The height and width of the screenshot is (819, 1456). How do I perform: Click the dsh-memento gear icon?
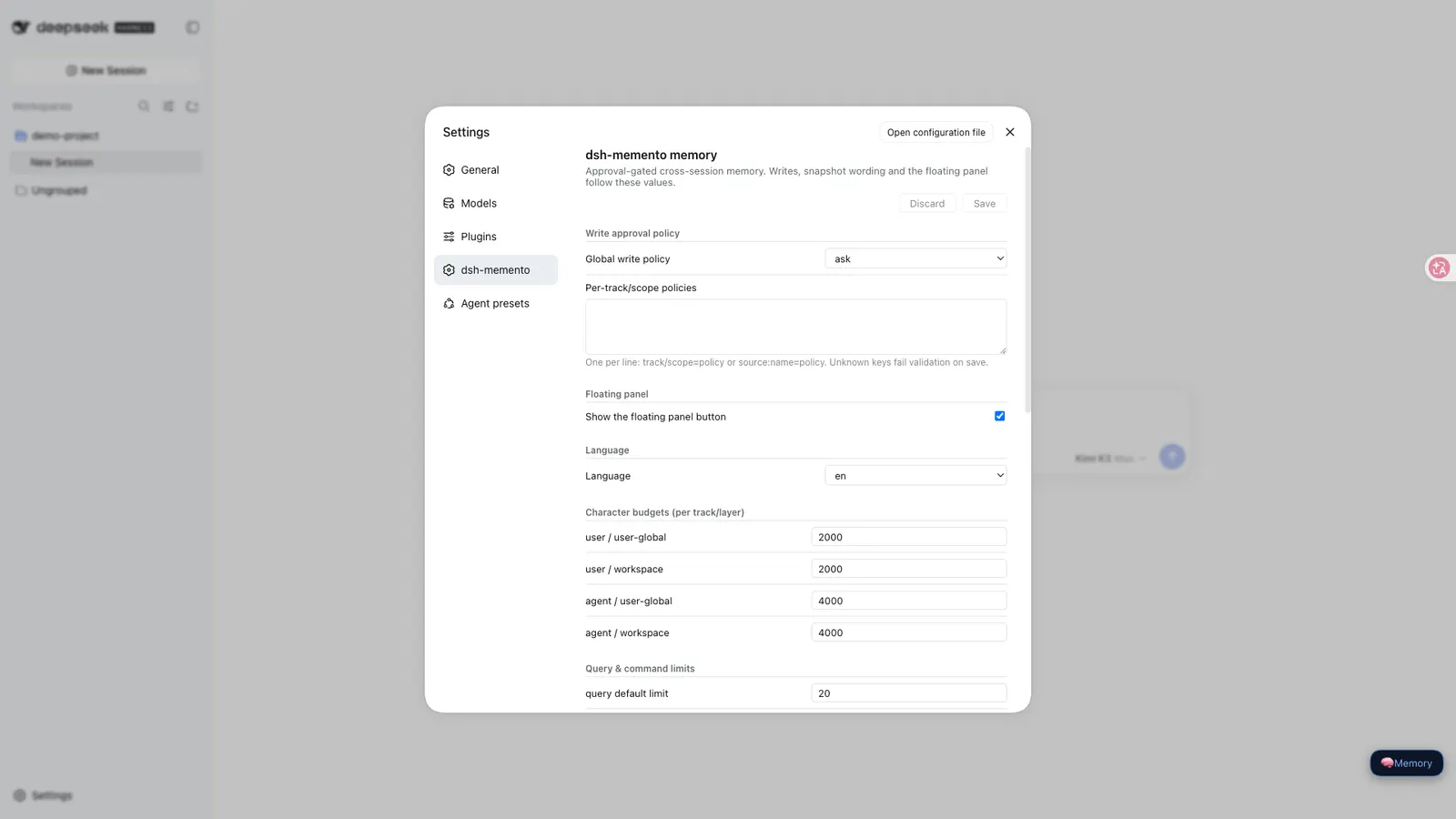coord(449,270)
